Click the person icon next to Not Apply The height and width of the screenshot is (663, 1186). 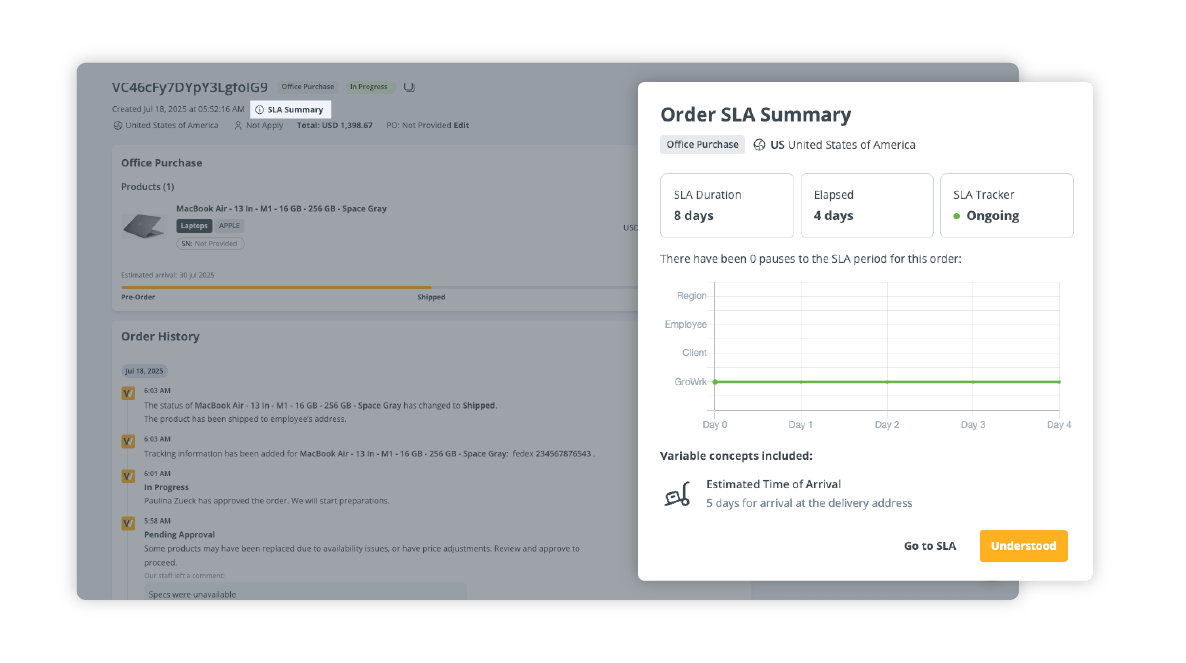238,125
